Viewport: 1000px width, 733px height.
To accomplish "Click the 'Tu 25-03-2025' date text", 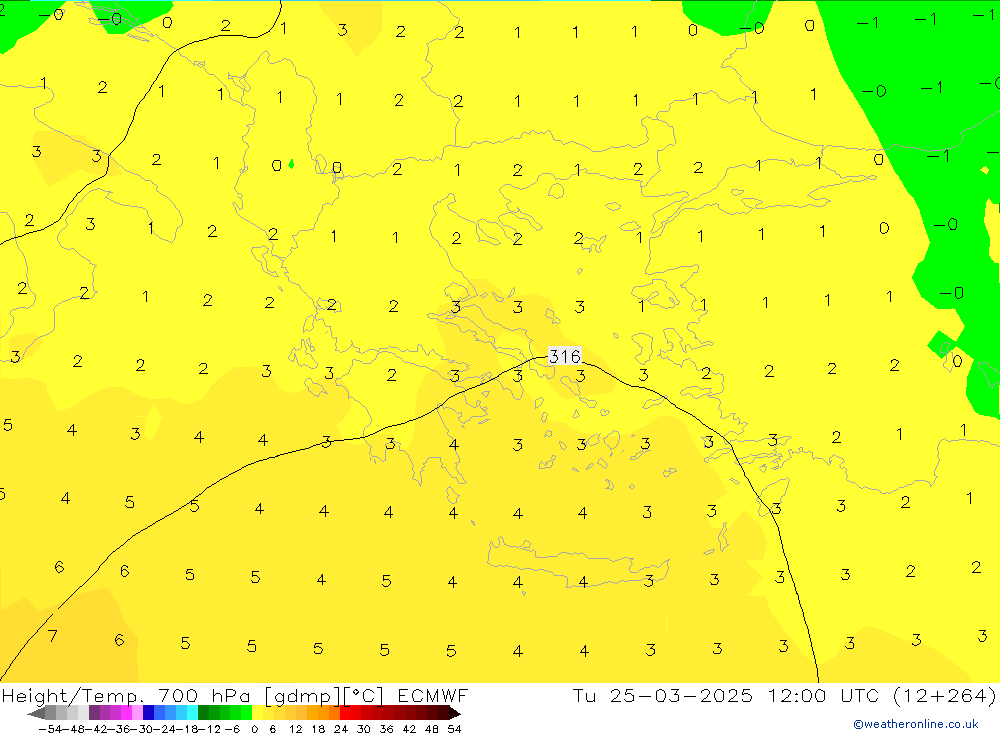I will [662, 695].
